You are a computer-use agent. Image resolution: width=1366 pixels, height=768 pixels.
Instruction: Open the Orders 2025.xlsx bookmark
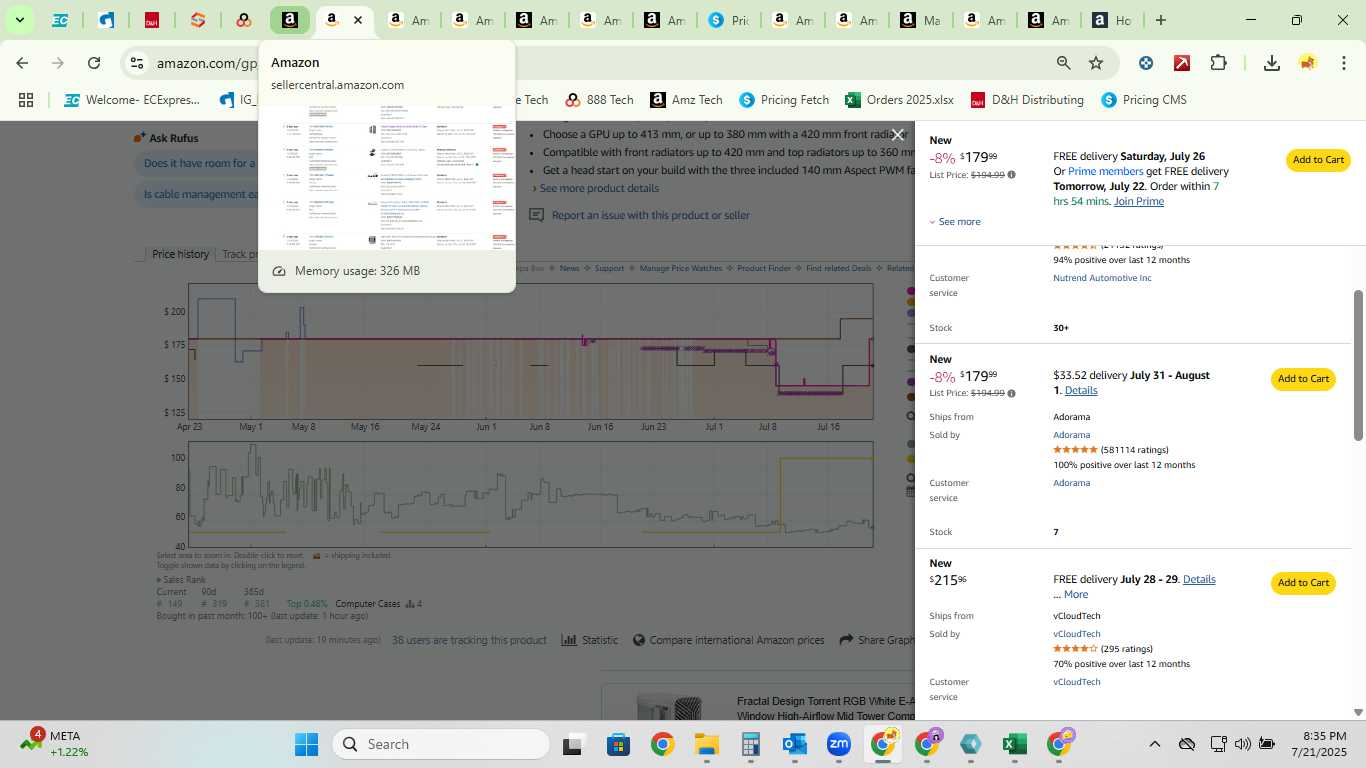(x=899, y=100)
